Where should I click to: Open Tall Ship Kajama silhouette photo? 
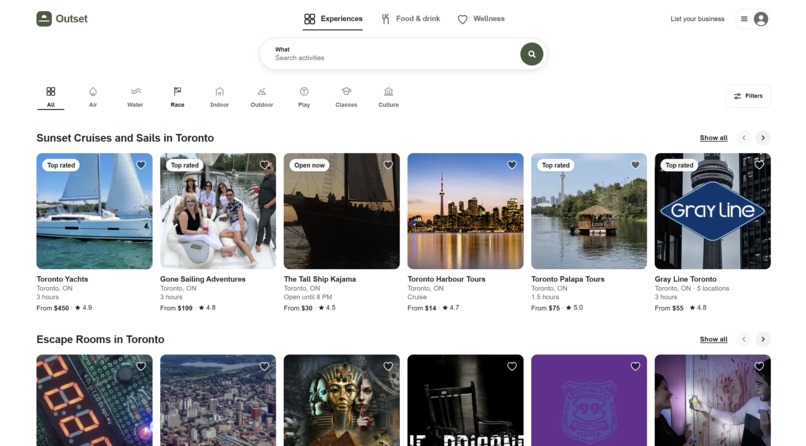coord(342,211)
